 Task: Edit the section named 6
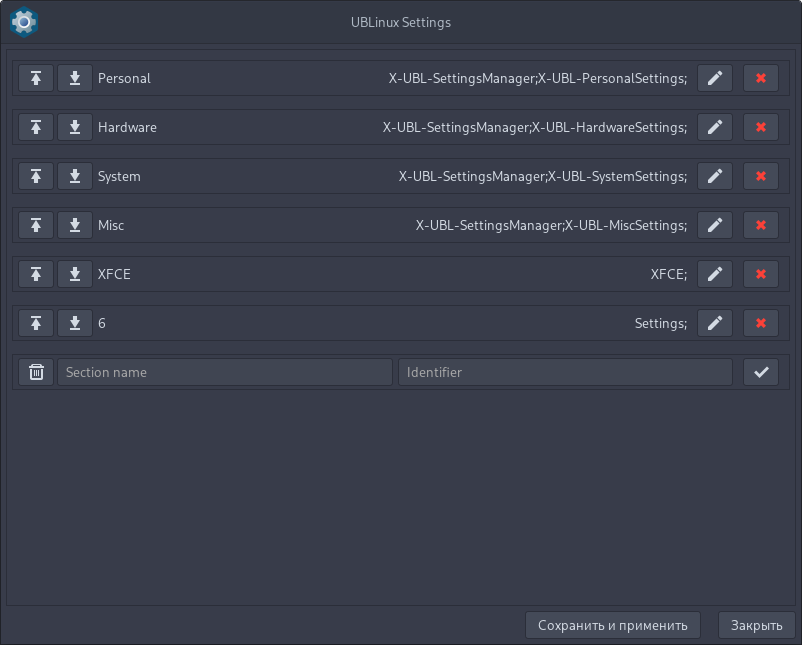(x=714, y=323)
